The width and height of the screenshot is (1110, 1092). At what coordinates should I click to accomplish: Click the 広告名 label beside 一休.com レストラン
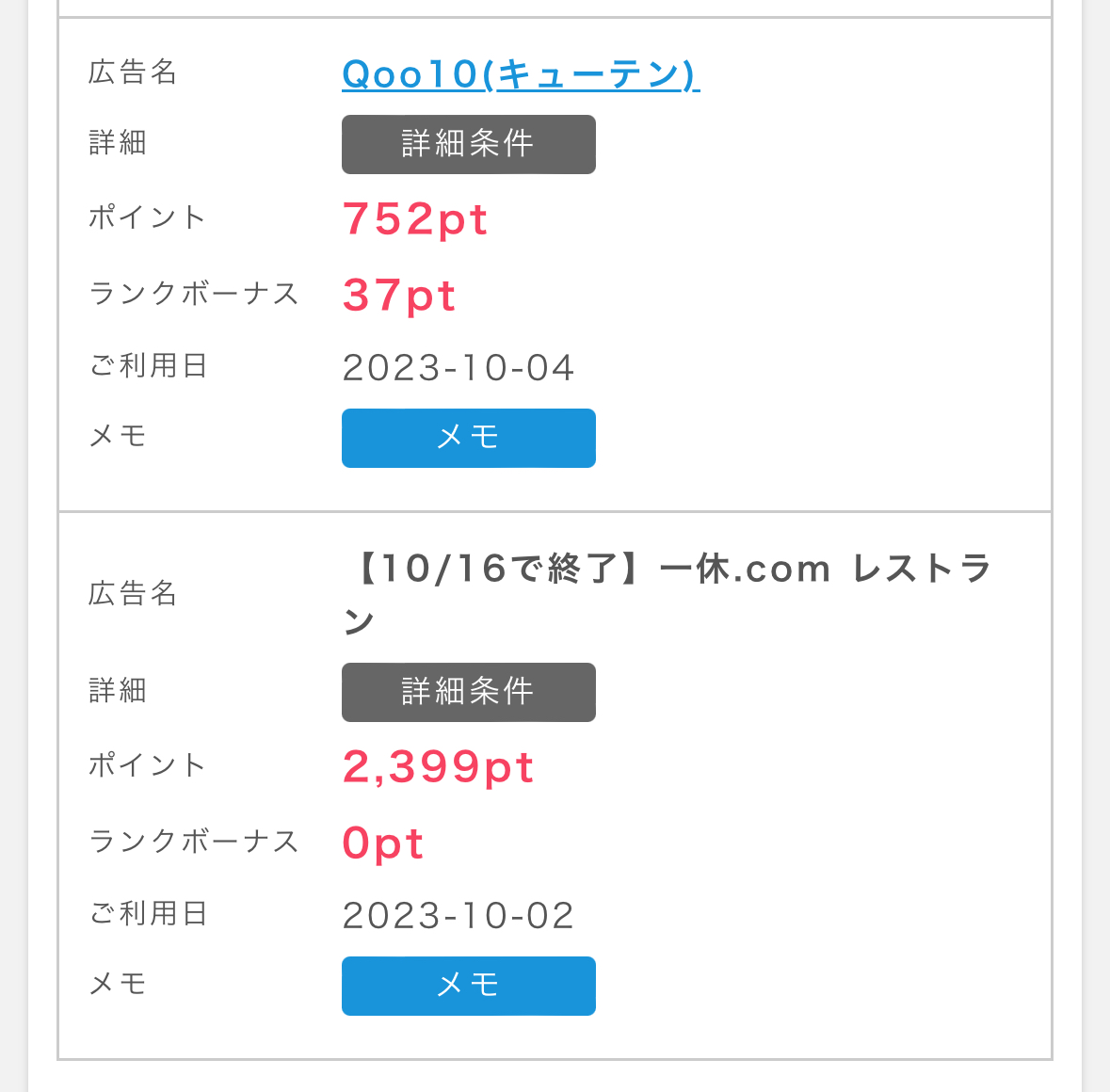[133, 594]
